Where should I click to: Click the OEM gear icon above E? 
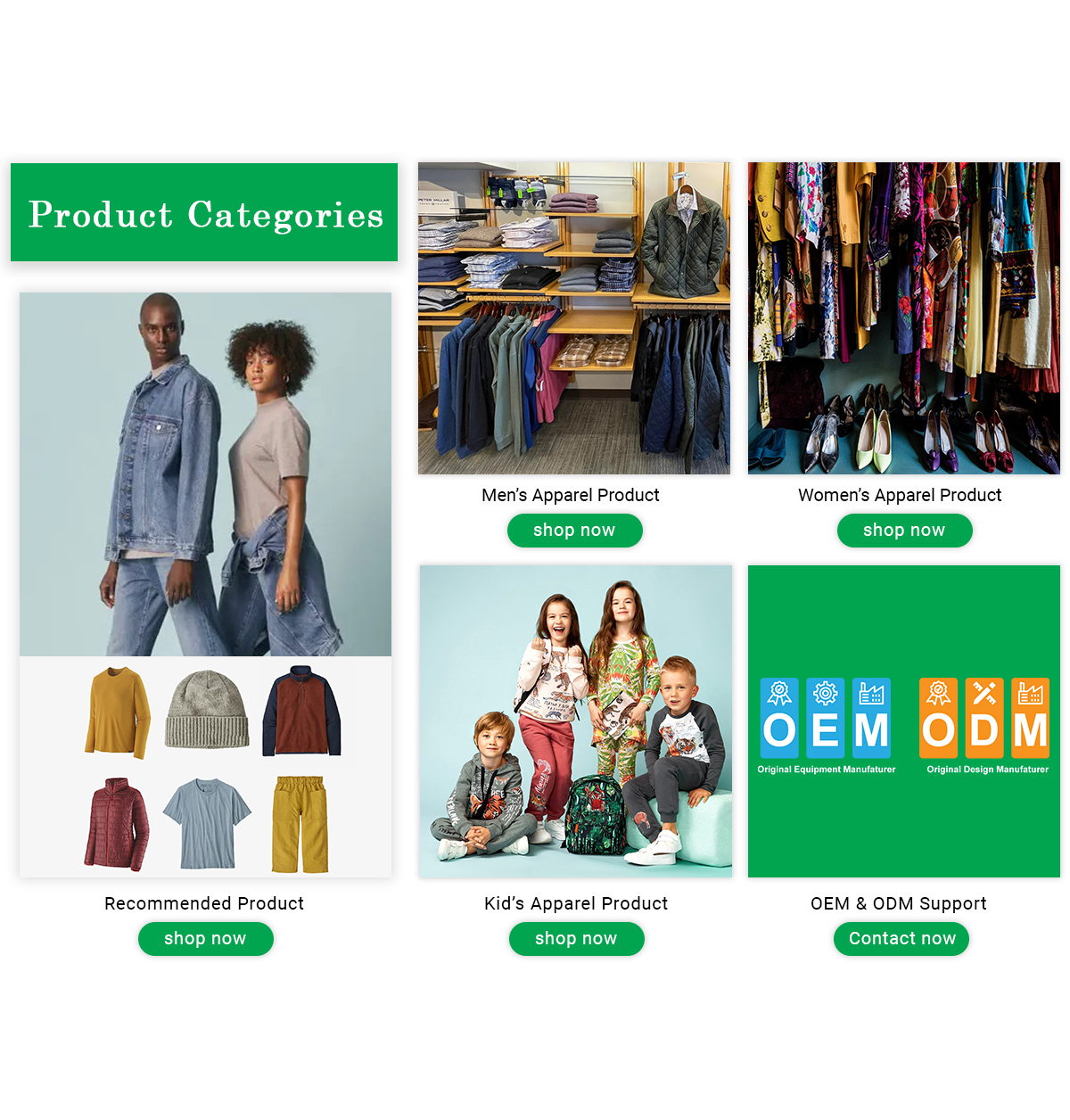[x=826, y=693]
